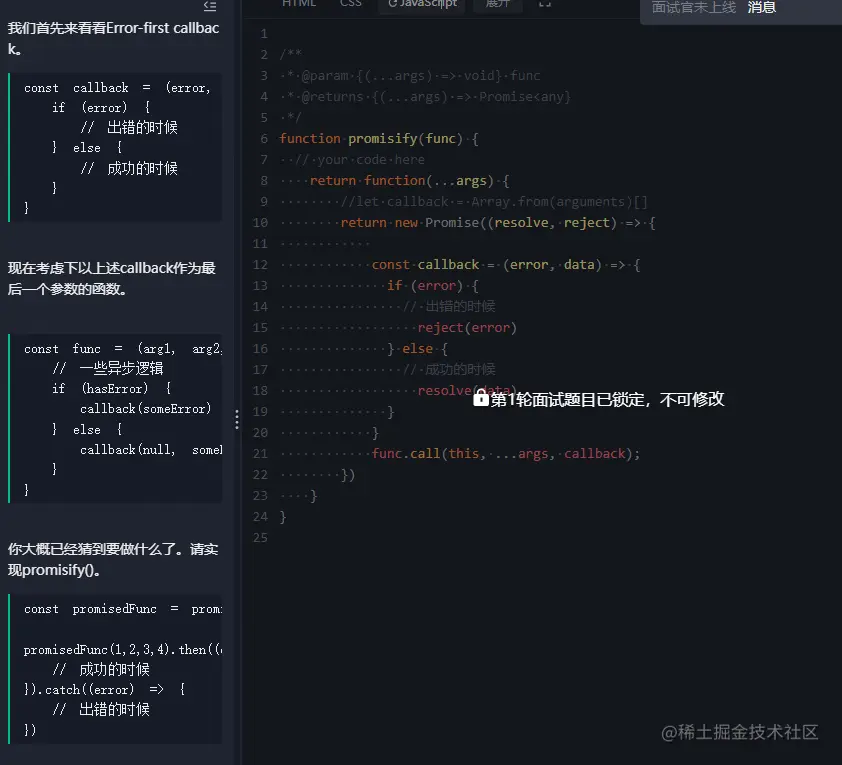Click the '// your code here' comment

(360, 159)
